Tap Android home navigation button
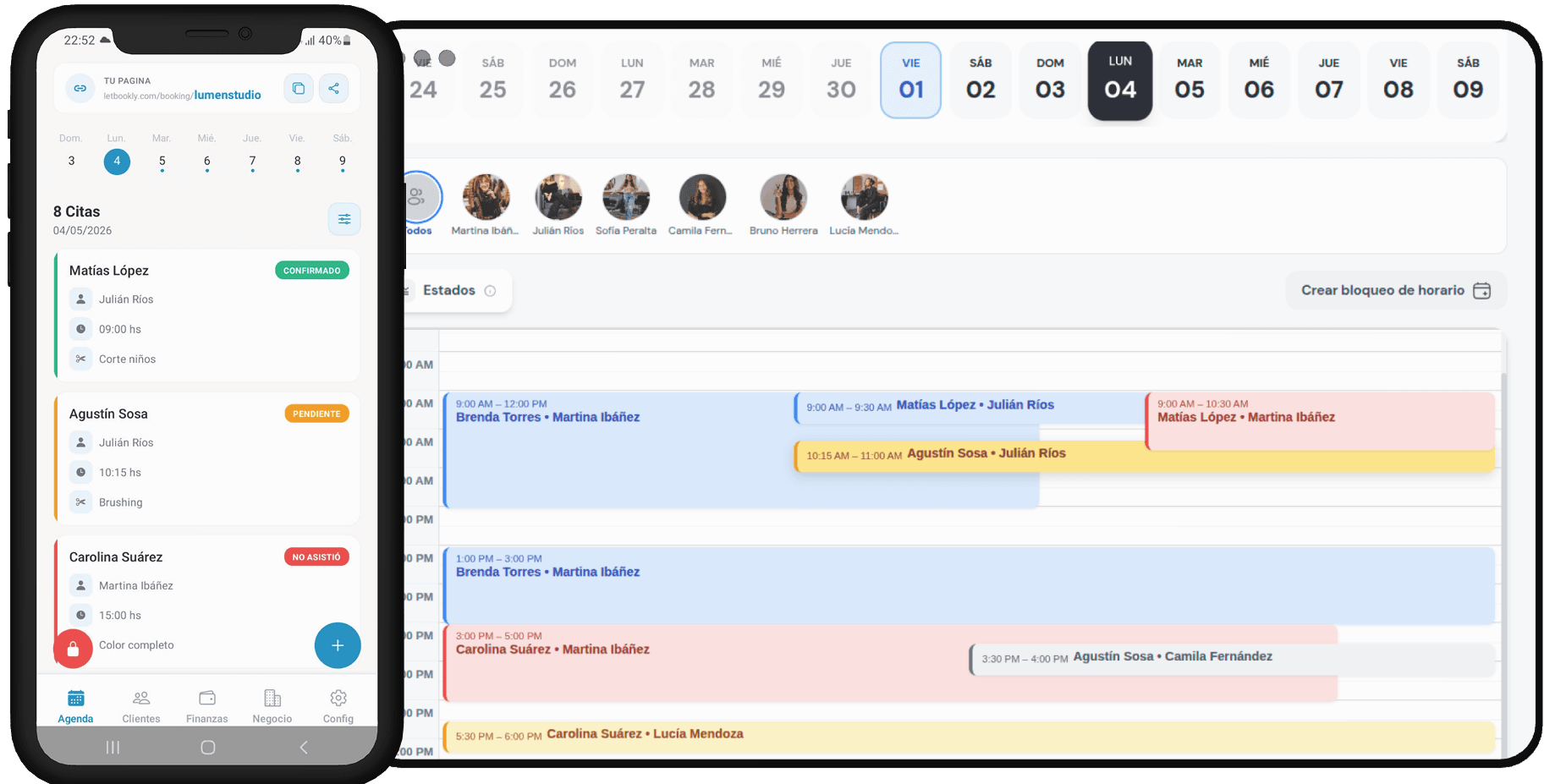The width and height of the screenshot is (1544, 784). (x=208, y=747)
